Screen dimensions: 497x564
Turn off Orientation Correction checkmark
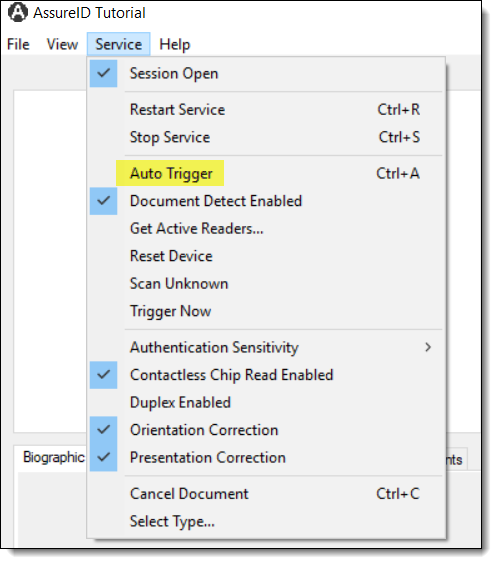(104, 430)
